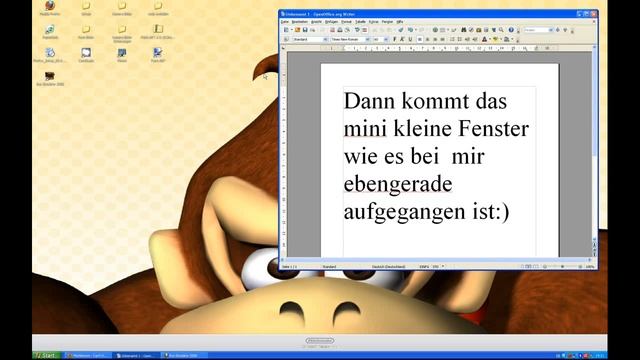
Task: Toggle numbered list on
Action: (452, 39)
